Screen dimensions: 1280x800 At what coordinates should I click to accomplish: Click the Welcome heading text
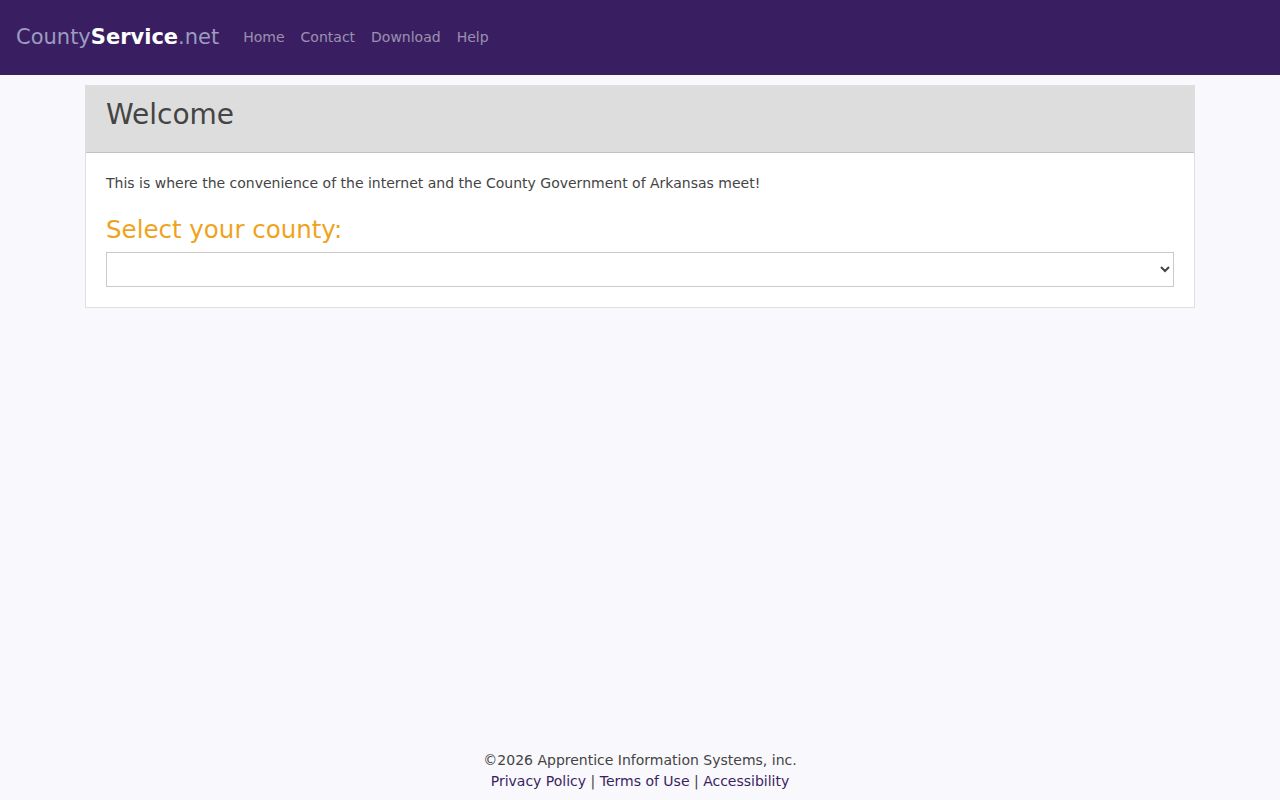170,114
